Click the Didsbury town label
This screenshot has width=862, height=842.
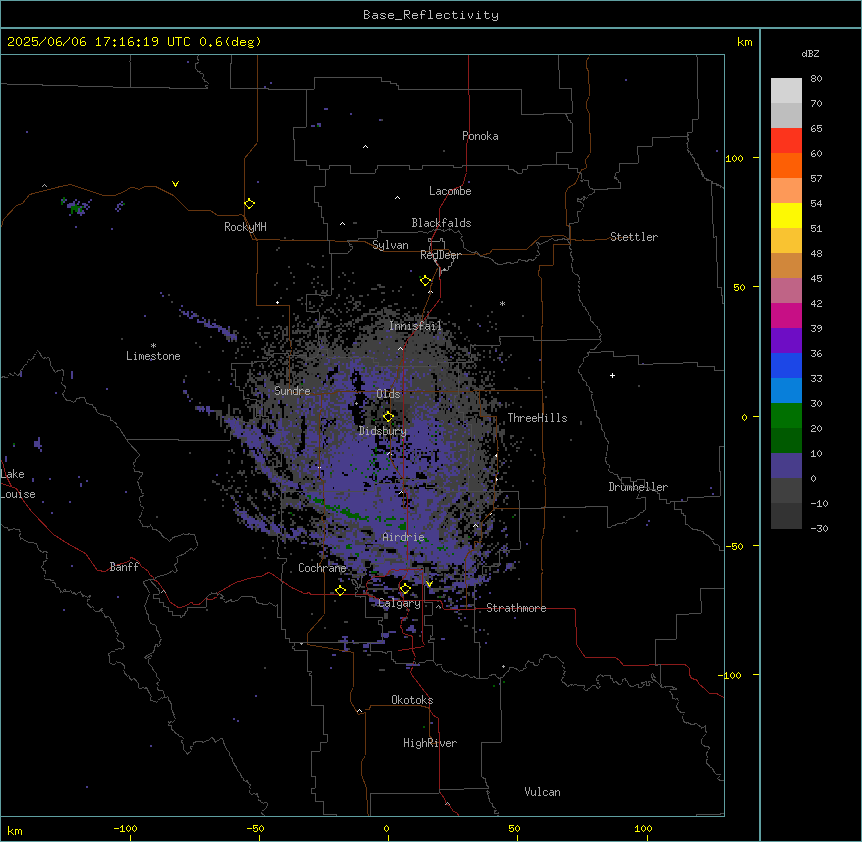click(383, 431)
